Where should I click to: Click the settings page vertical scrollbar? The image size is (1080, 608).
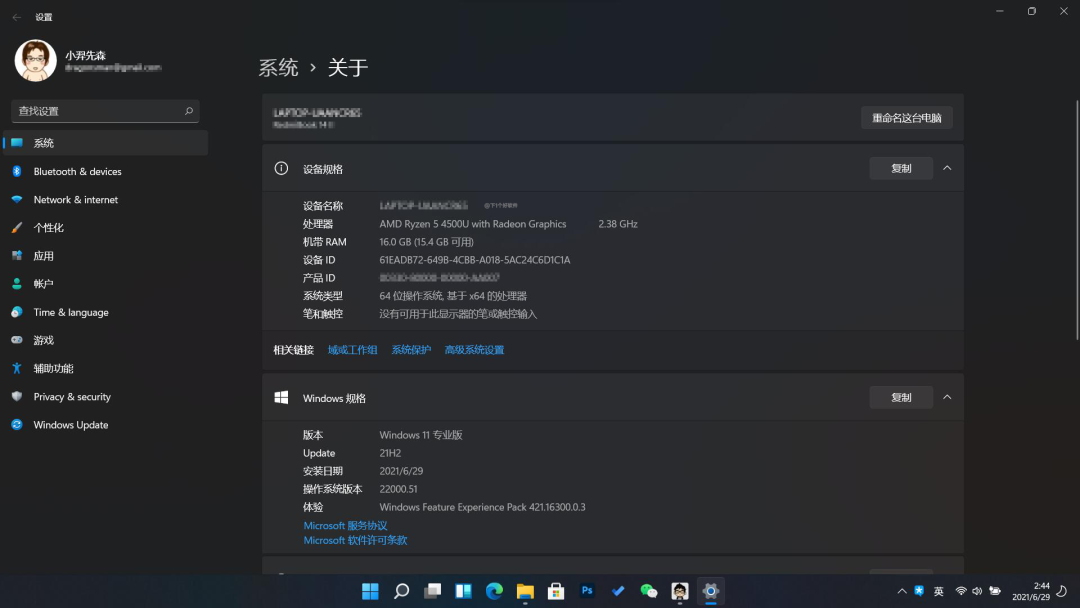click(x=1077, y=220)
